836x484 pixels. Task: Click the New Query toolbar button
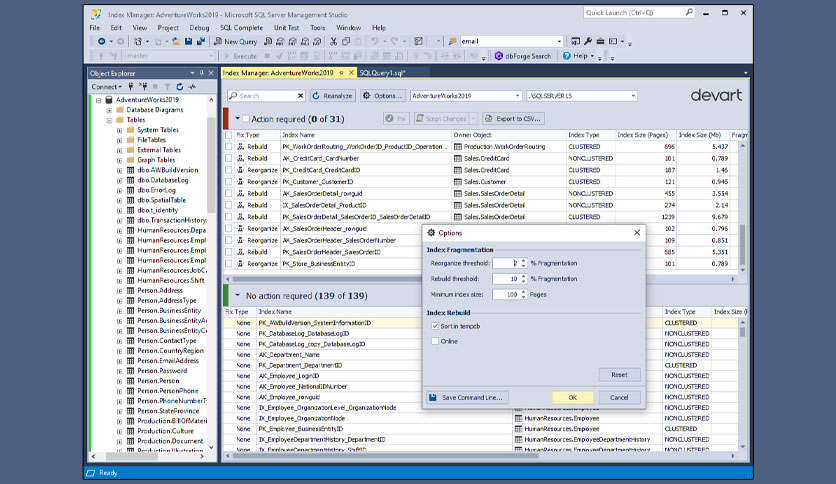click(236, 41)
